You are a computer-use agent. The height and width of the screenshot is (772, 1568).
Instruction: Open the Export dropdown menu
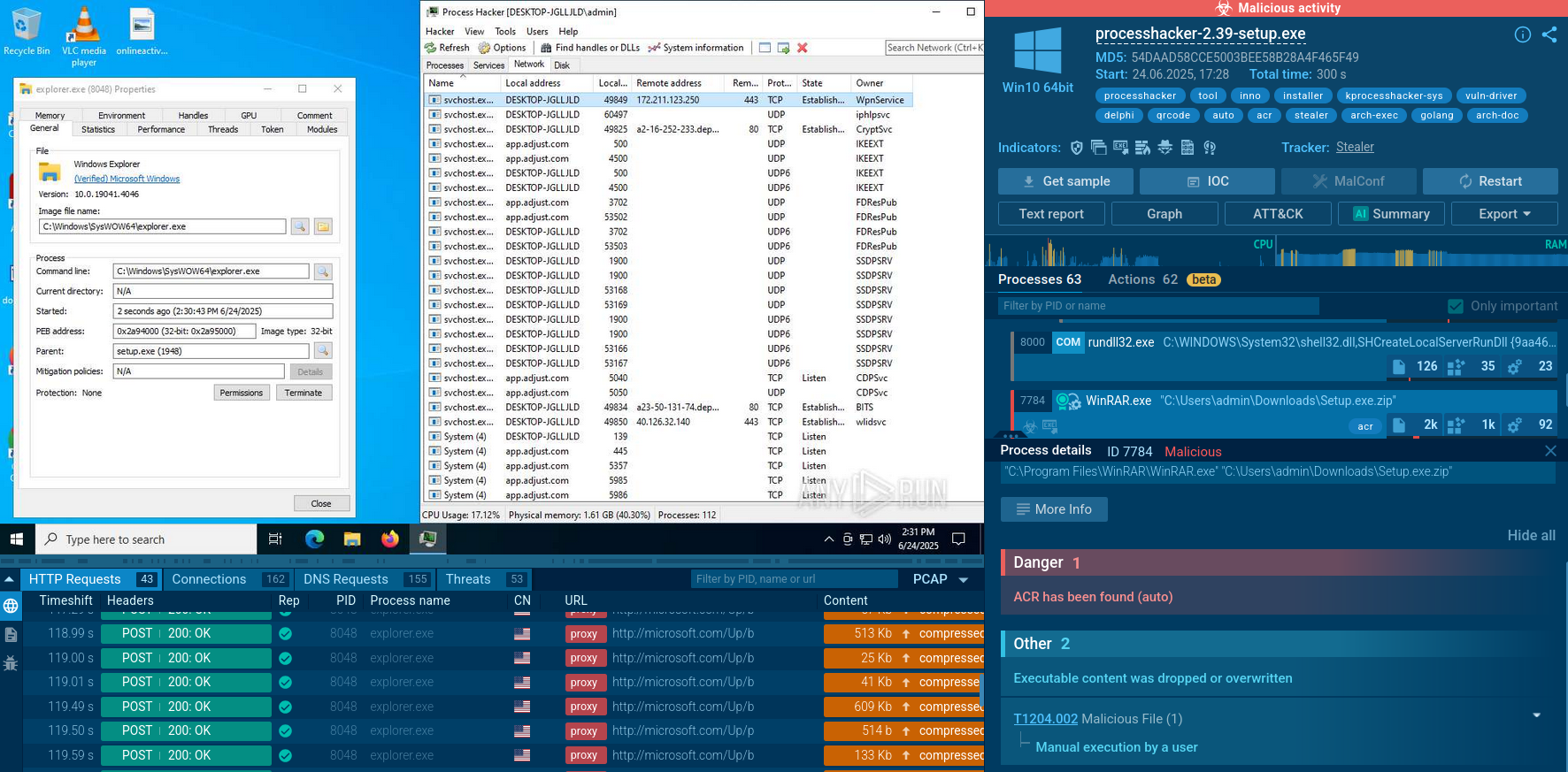tap(1503, 214)
